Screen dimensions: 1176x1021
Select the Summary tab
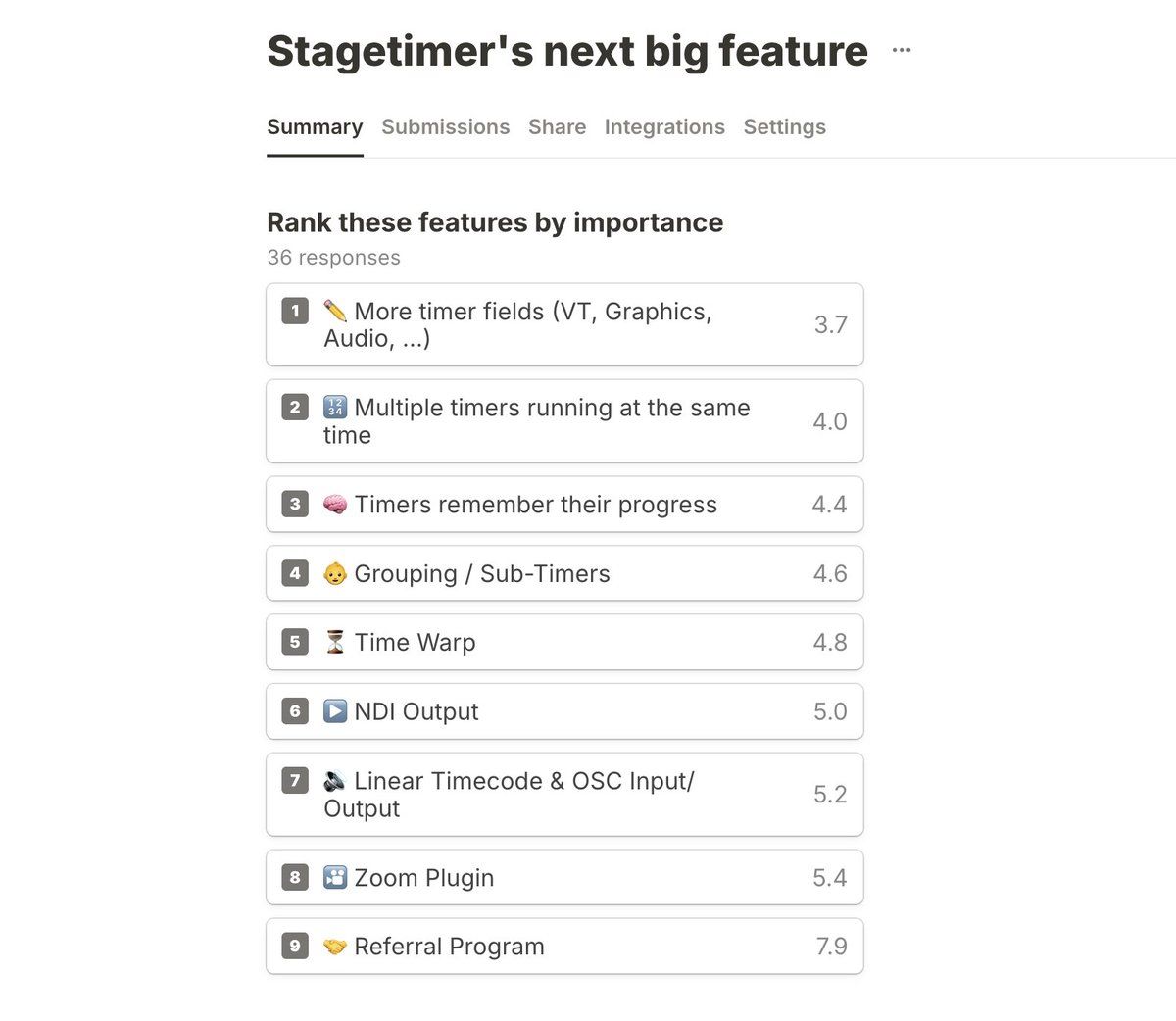pyautogui.click(x=315, y=127)
